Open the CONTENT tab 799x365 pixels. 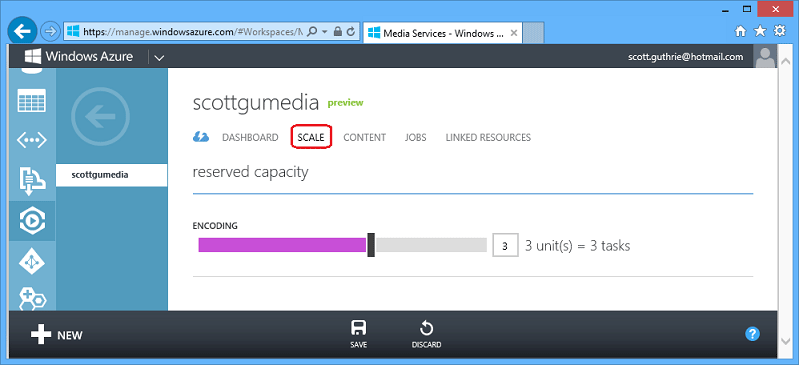pos(364,138)
